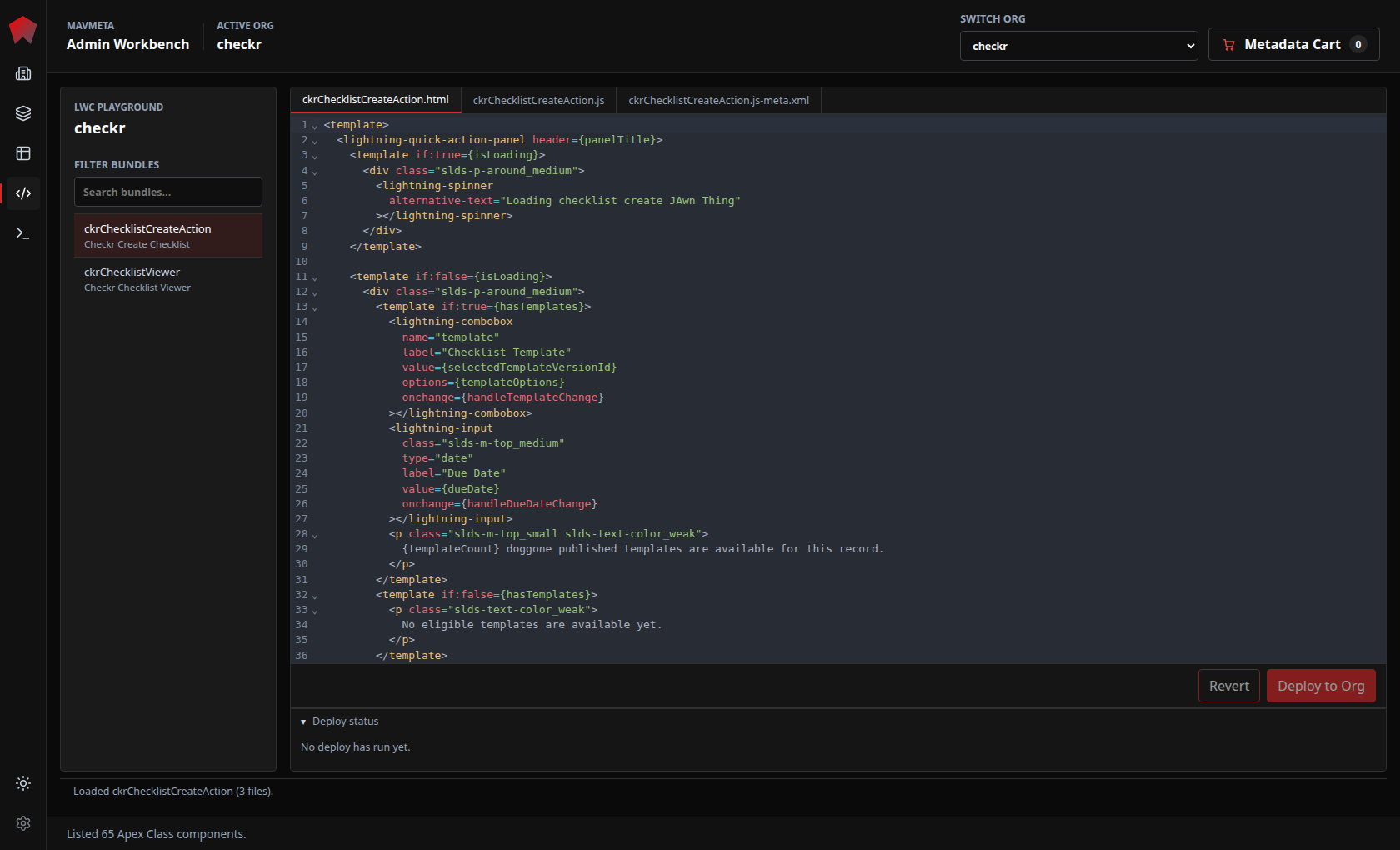Screen dimensions: 1400x850
Task: Click the Revert button
Action: coord(1228,686)
